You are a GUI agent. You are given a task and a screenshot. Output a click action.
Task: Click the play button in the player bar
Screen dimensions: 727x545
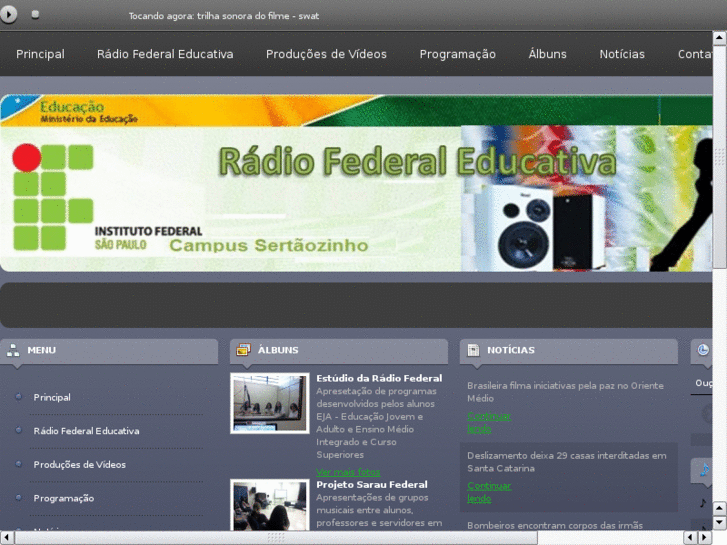[8, 14]
